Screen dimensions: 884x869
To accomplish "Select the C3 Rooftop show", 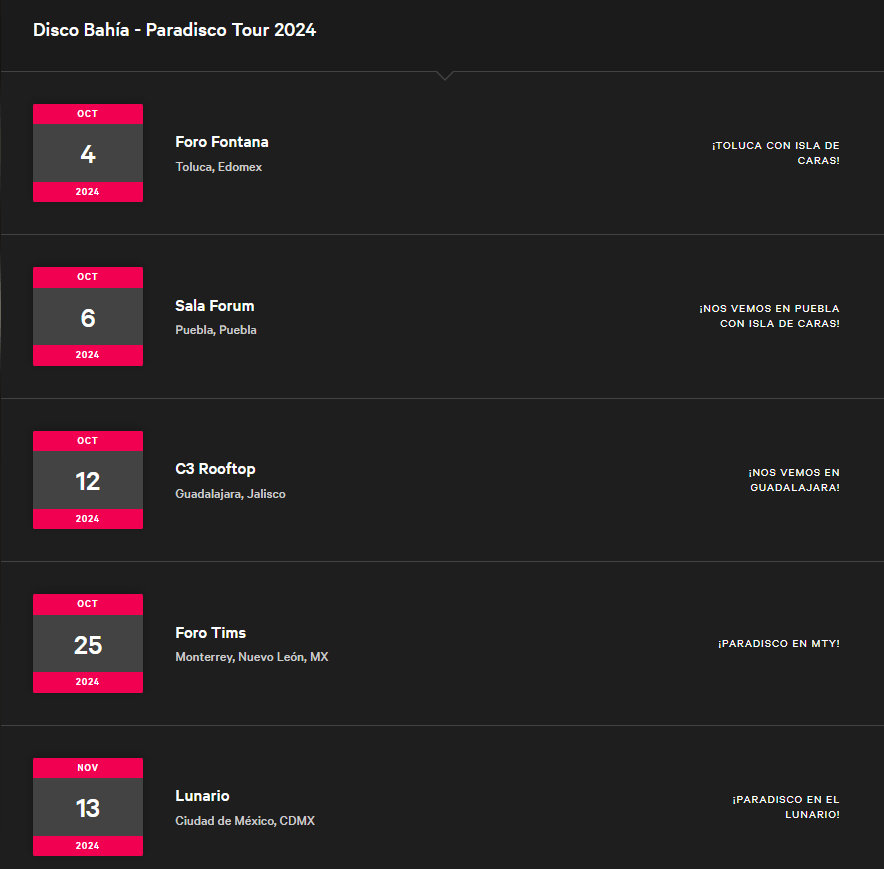I will pos(215,469).
